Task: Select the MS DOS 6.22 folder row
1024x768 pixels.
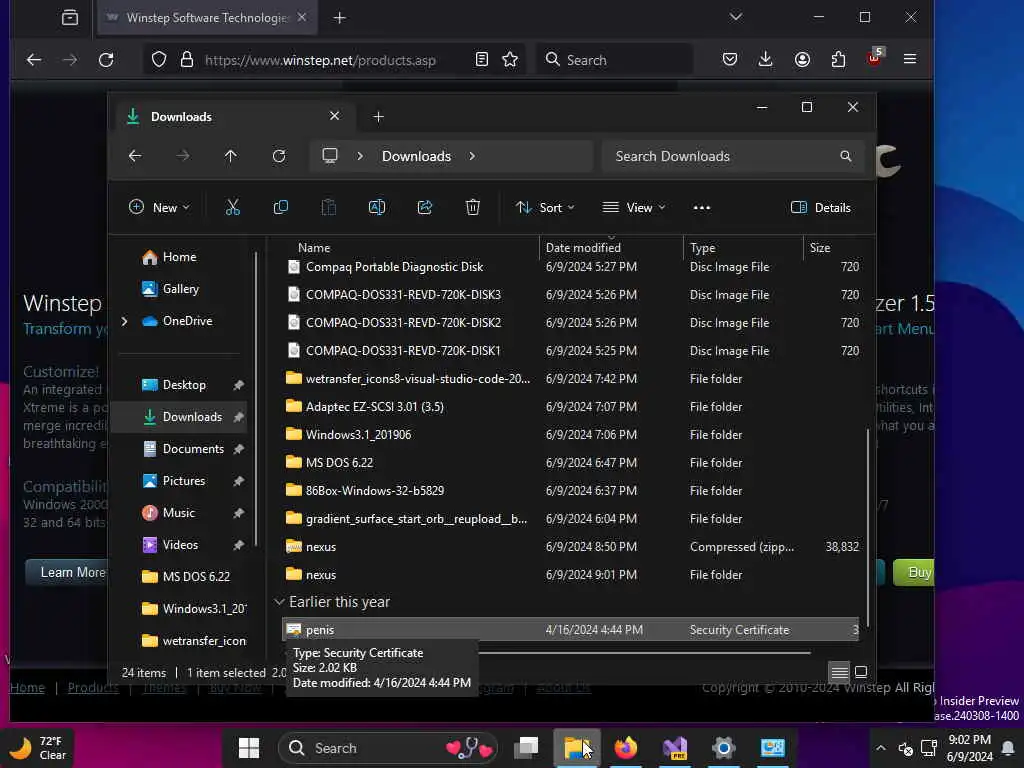Action: [571, 463]
